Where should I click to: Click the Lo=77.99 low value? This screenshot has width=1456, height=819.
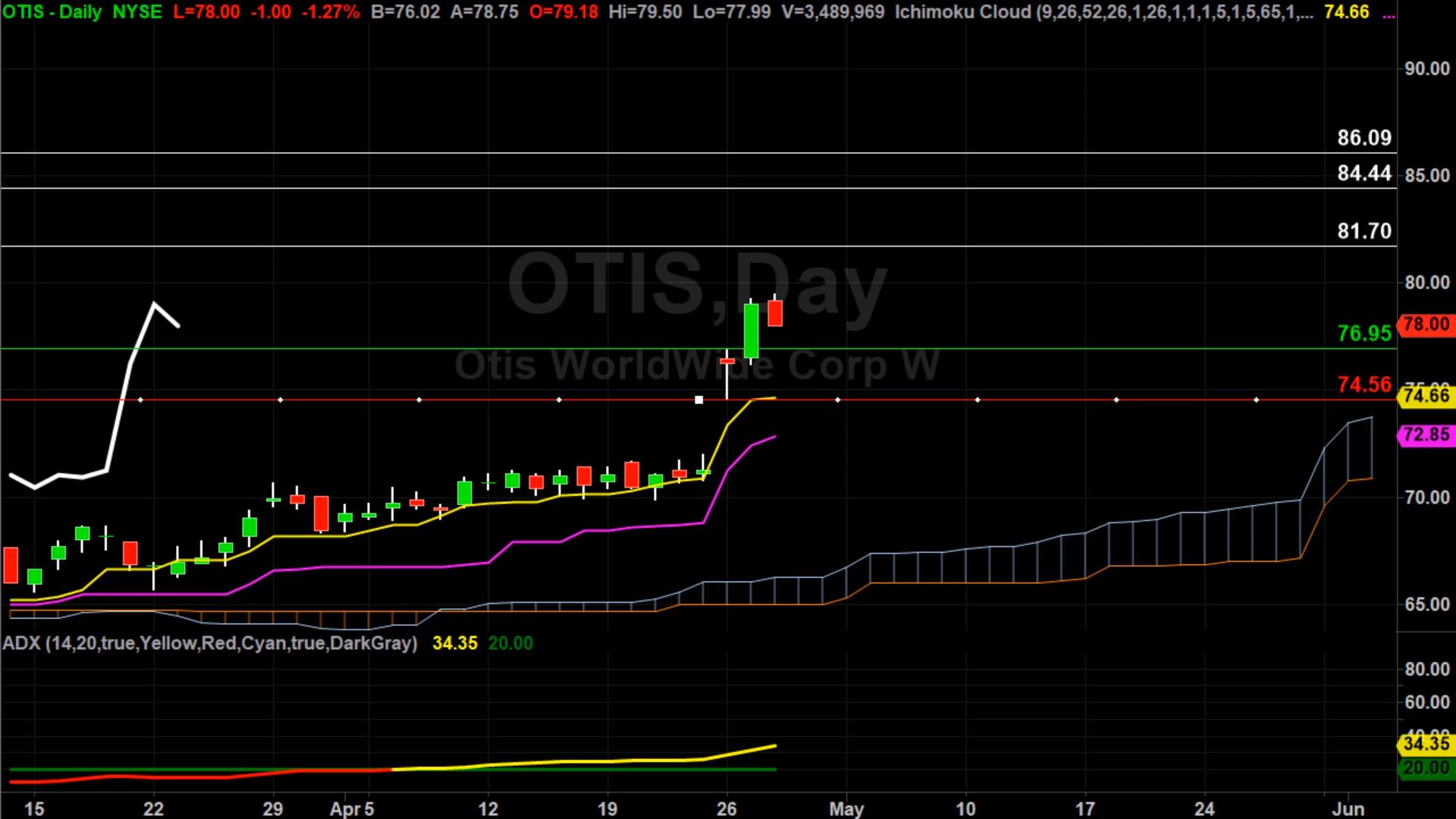[x=732, y=12]
